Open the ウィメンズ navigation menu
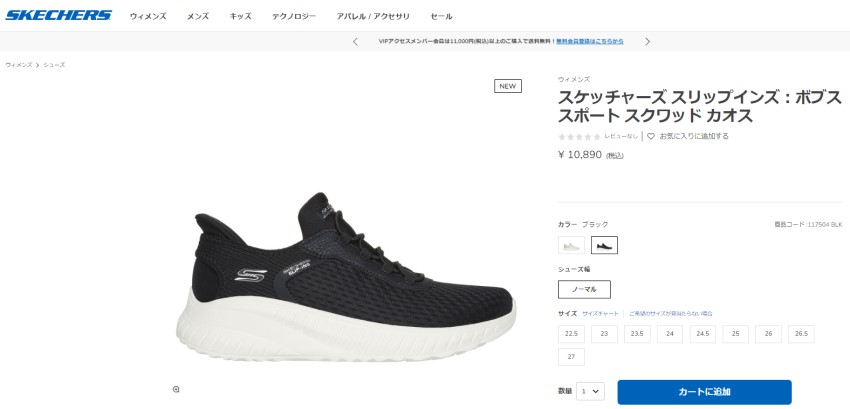850x409 pixels. [x=148, y=16]
